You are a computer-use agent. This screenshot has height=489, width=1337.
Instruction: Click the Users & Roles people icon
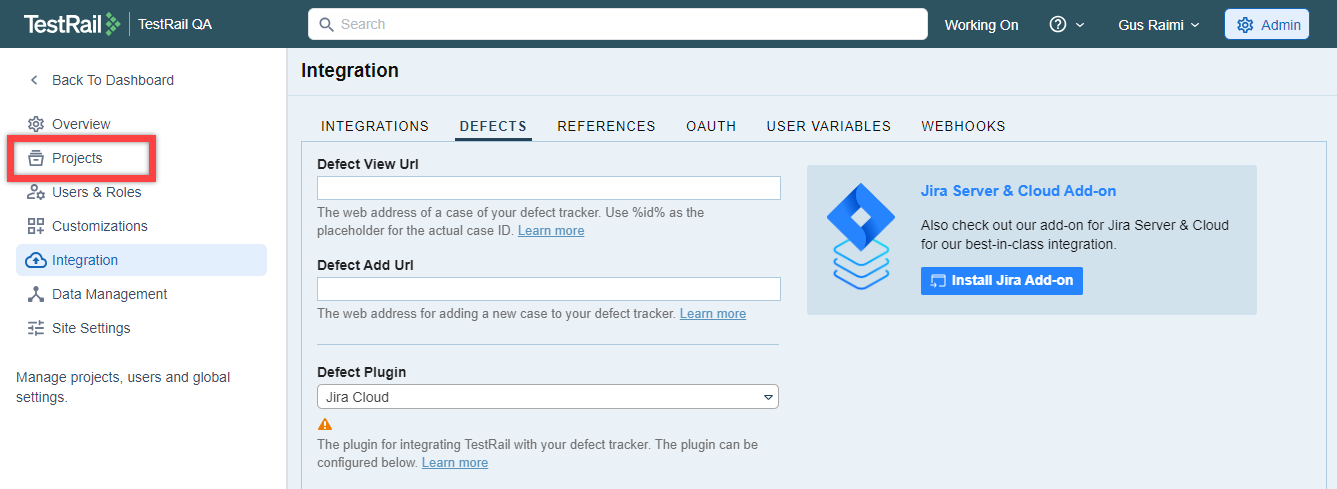point(36,192)
